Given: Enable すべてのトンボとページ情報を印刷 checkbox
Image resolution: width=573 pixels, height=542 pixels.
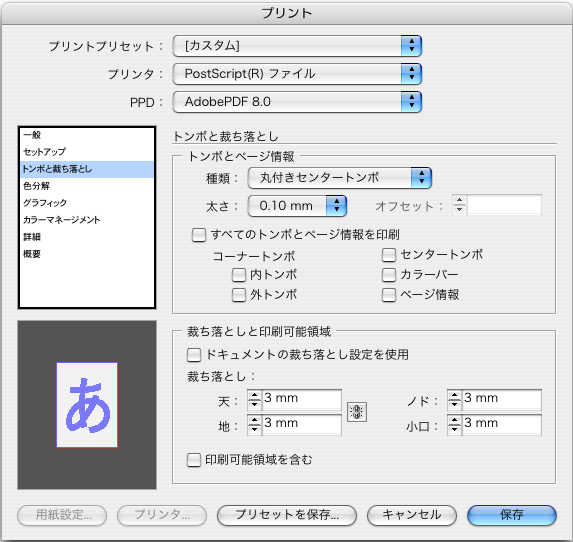Looking at the screenshot, I should pyautogui.click(x=199, y=235).
